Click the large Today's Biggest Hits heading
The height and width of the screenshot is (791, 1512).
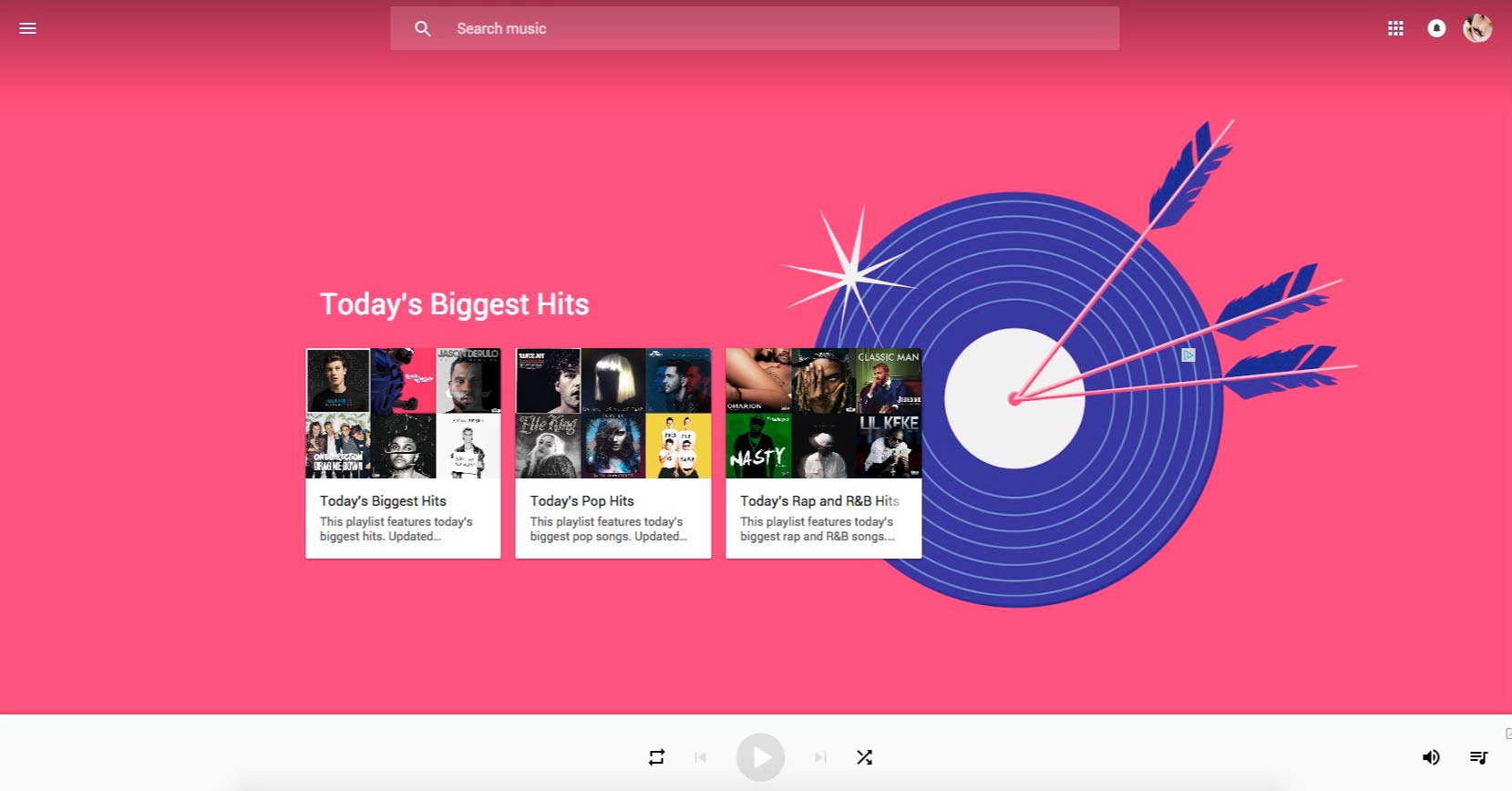454,304
